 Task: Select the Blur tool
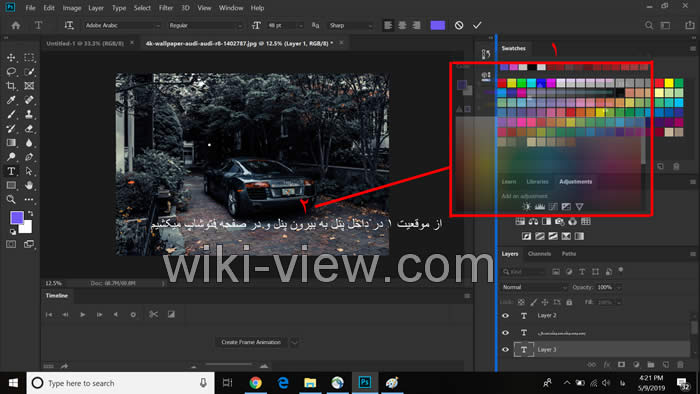click(29, 143)
